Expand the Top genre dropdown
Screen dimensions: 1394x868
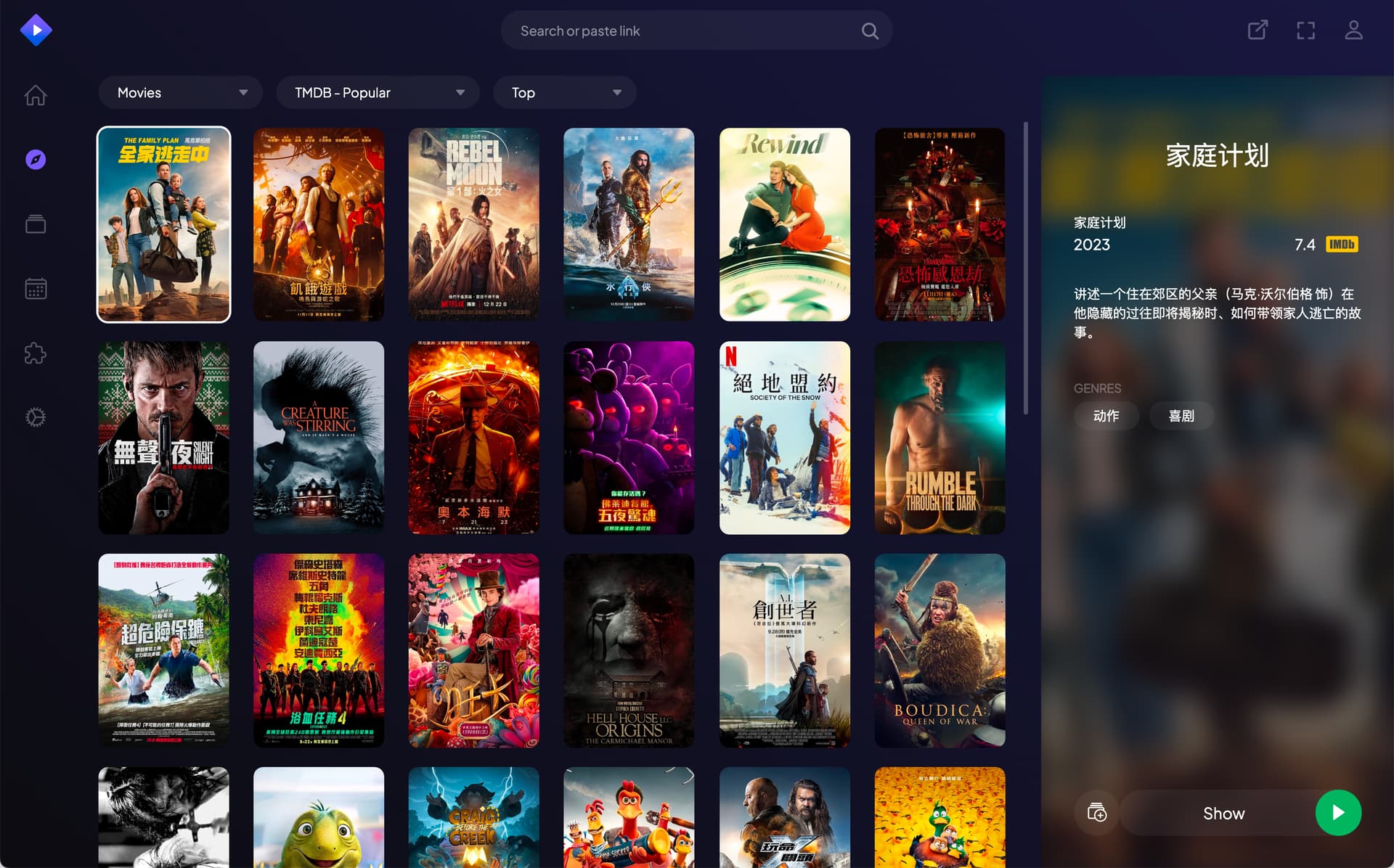click(x=565, y=93)
